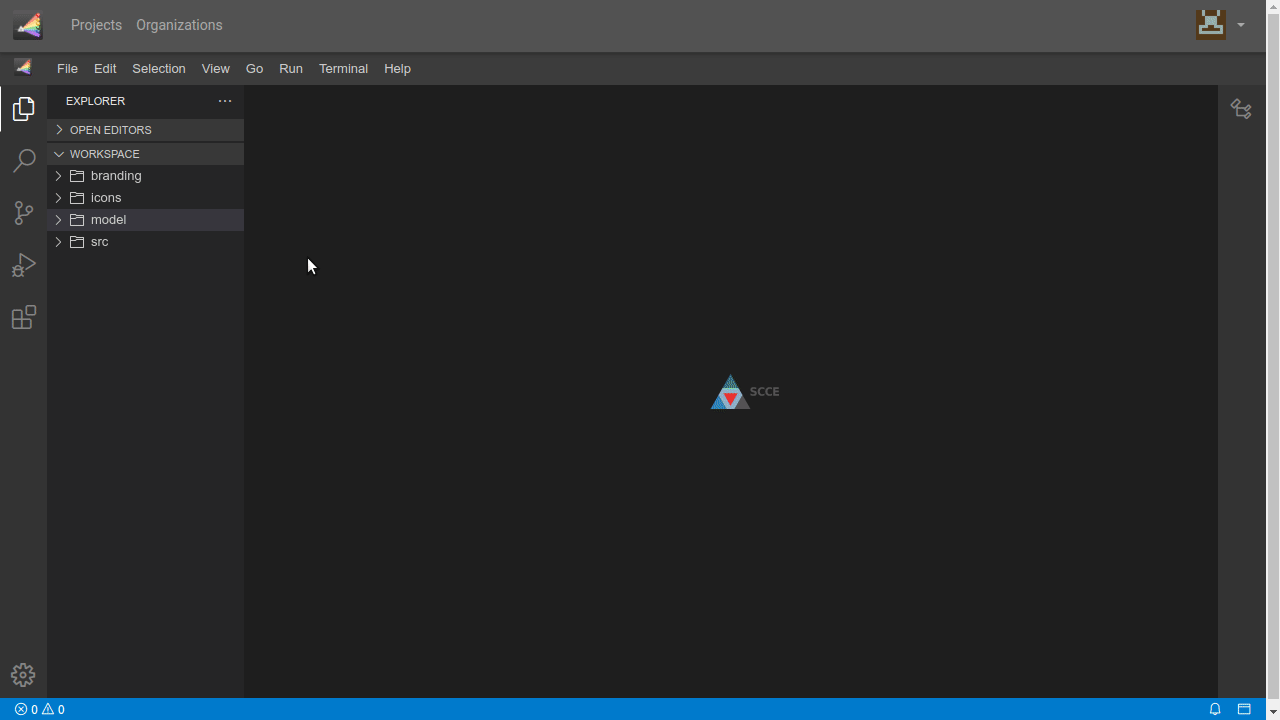The width and height of the screenshot is (1280, 720).
Task: Click the icons folder icon
Action: (x=77, y=198)
